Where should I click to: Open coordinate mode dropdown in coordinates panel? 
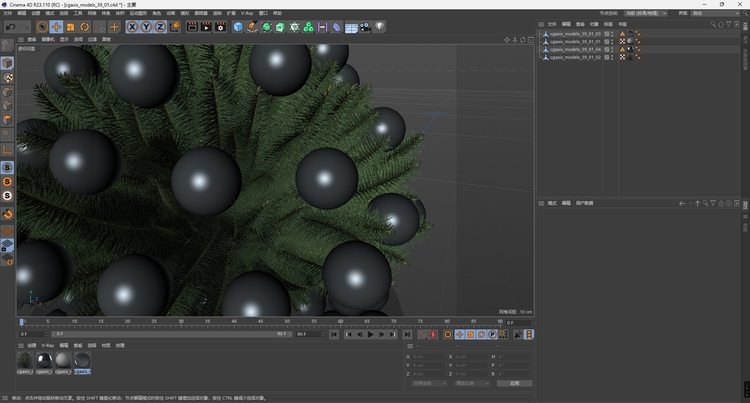pyautogui.click(x=430, y=383)
